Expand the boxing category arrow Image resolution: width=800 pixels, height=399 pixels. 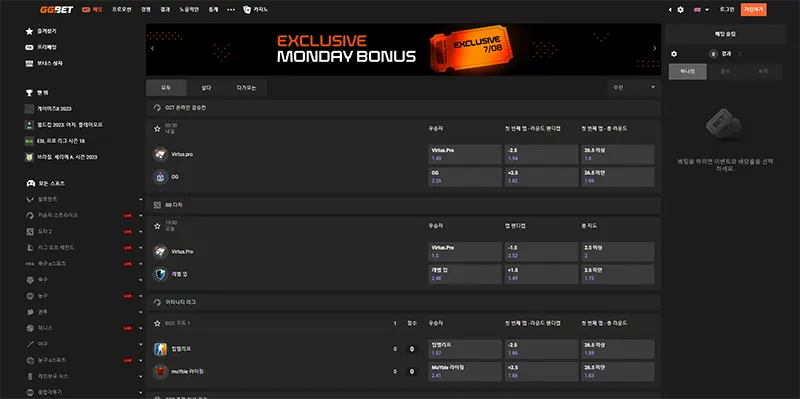(141, 312)
